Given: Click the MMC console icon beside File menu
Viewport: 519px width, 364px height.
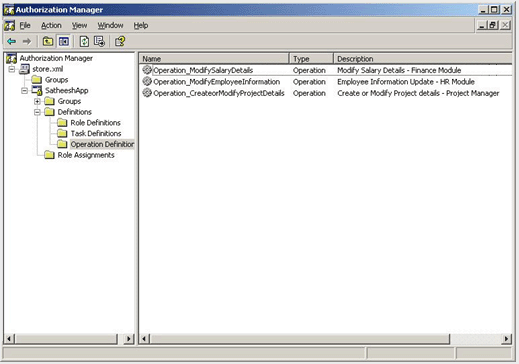Looking at the screenshot, I should pos(10,26).
